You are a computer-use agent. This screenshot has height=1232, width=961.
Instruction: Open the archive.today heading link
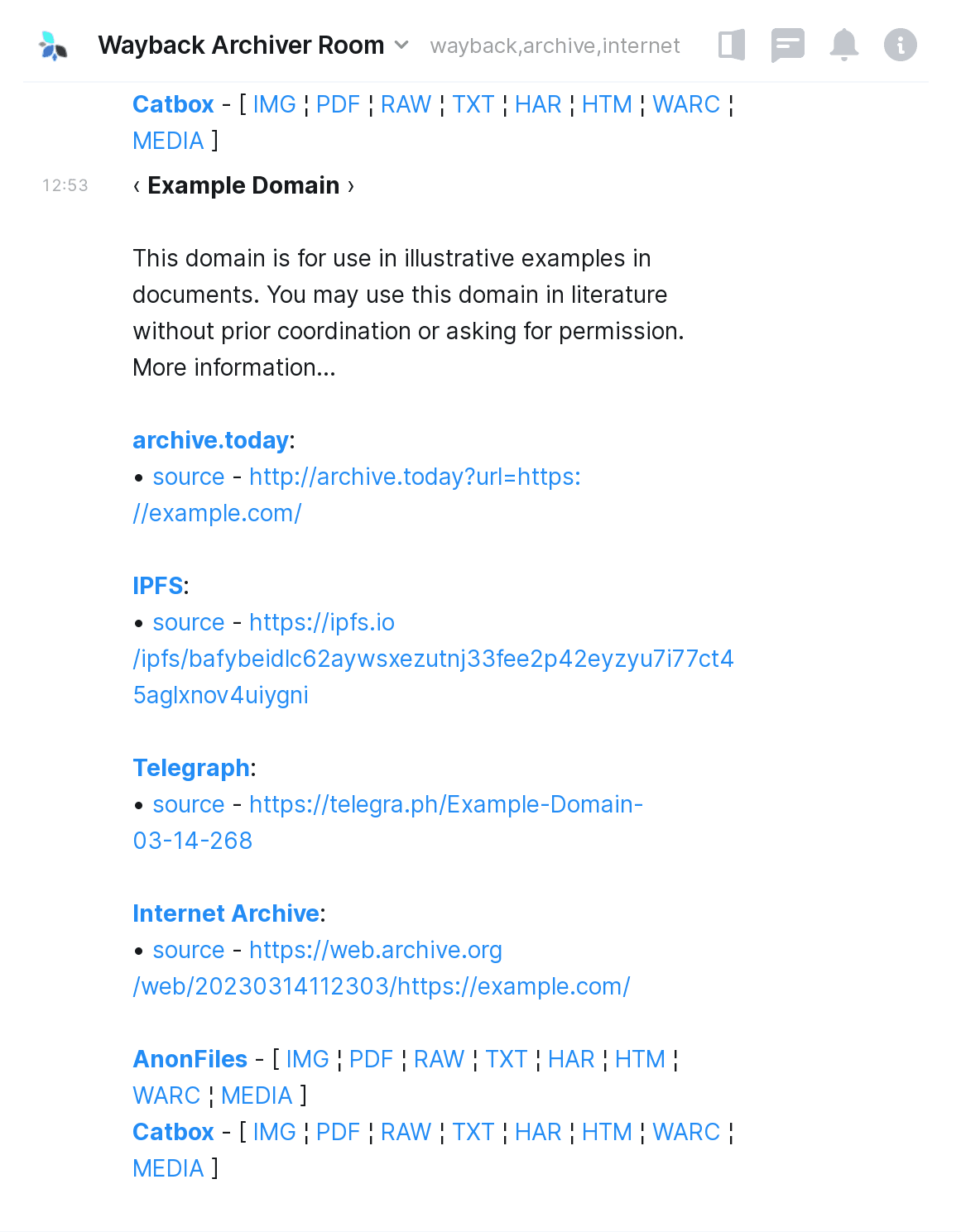pos(210,440)
